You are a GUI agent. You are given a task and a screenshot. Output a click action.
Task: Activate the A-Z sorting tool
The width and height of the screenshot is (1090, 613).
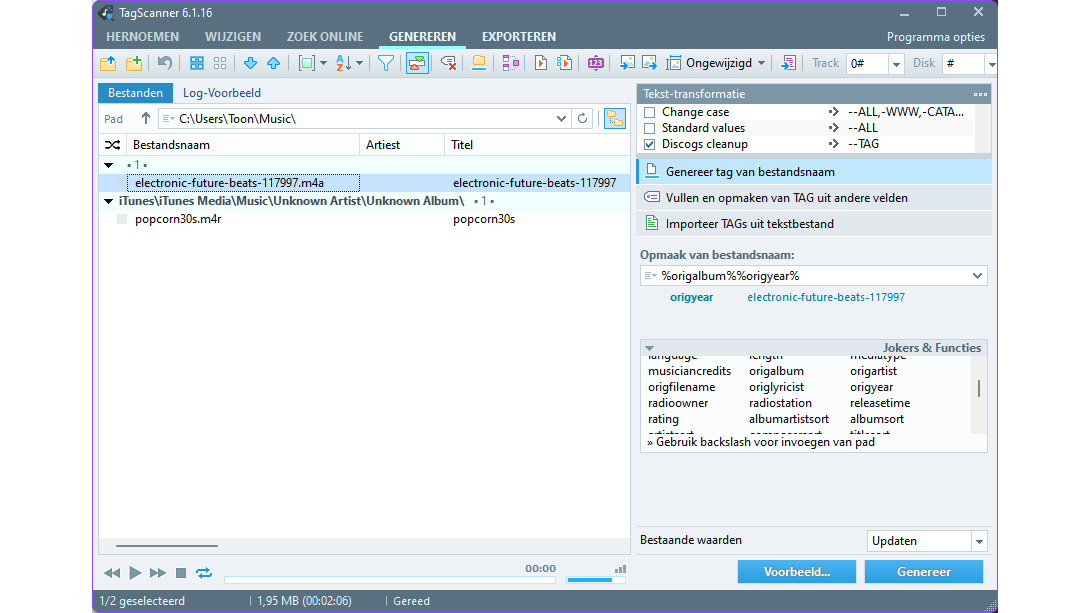tap(345, 62)
